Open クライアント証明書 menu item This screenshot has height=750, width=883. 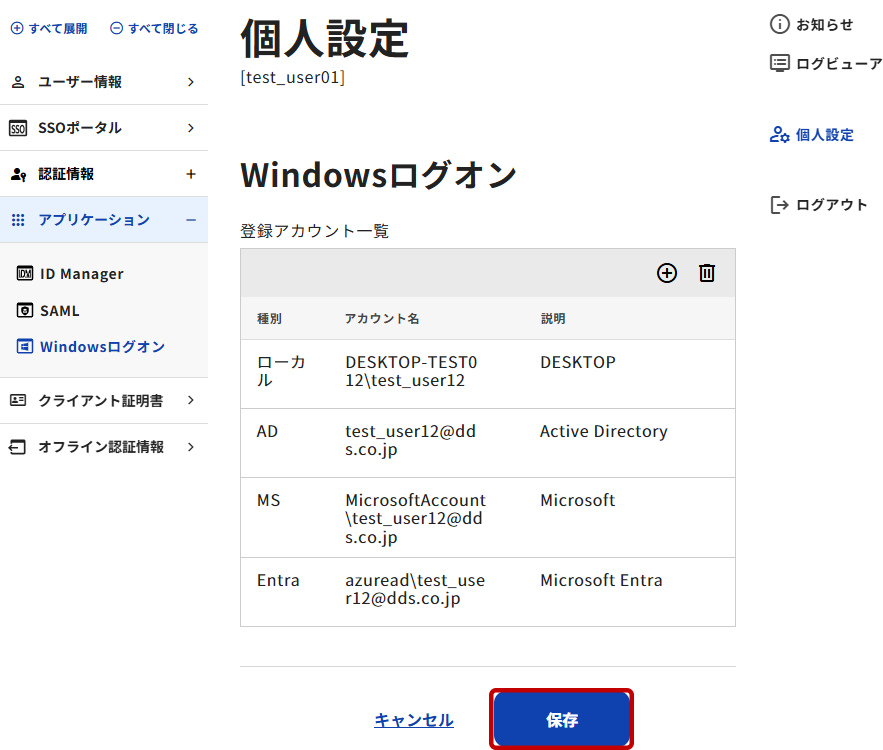pyautogui.click(x=103, y=401)
